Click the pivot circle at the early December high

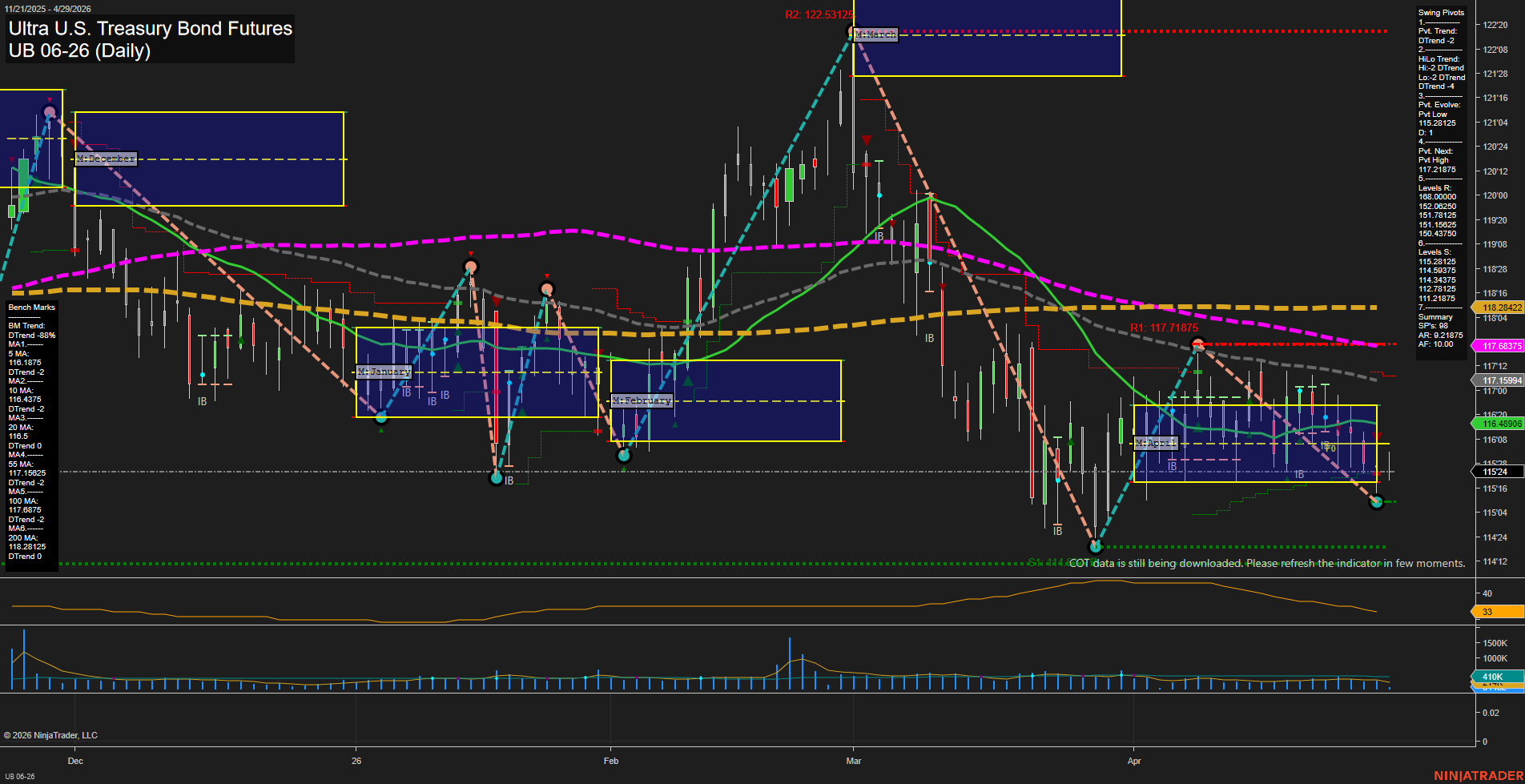click(50, 112)
